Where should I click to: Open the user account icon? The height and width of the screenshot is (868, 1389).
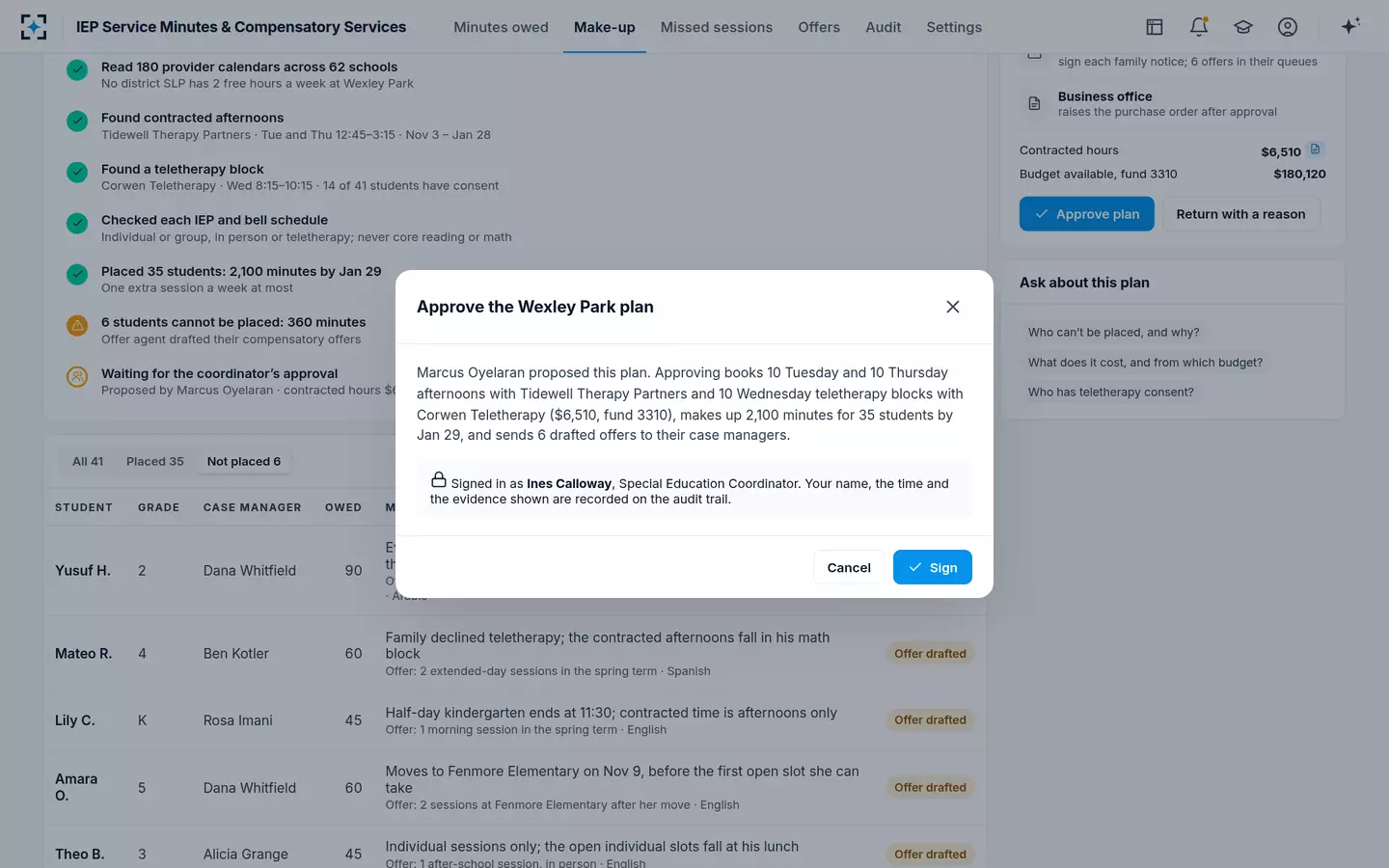tap(1288, 27)
